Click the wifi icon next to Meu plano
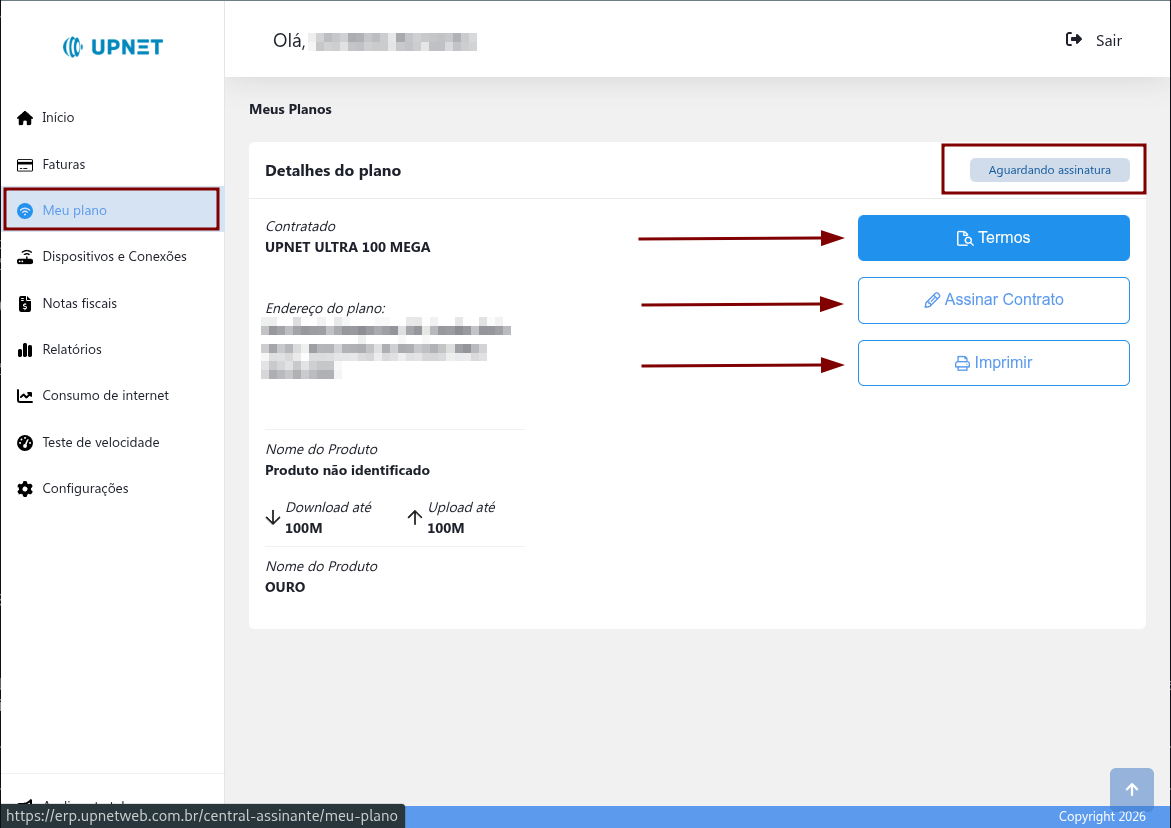Screen dimensions: 1171x828 point(26,211)
